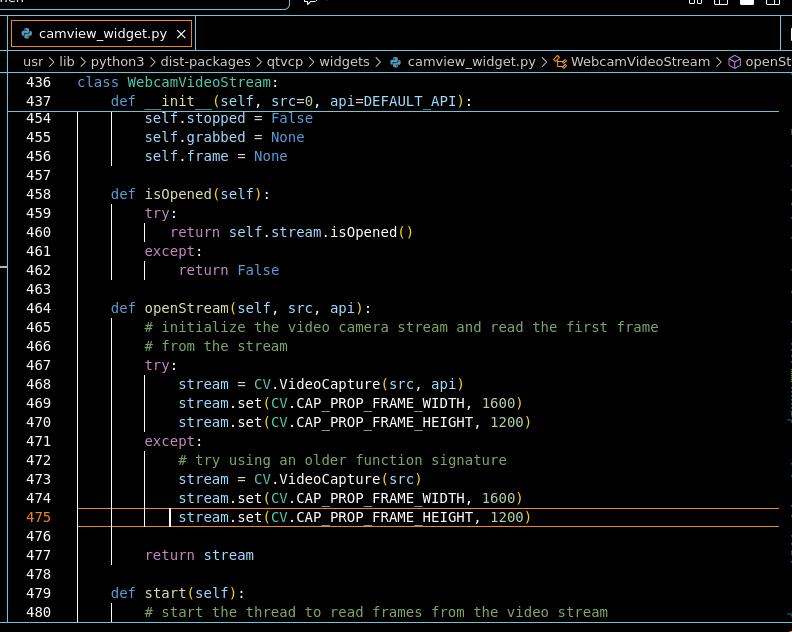792x632 pixels.
Task: Click the class symbol icon beside WebcamVideoStream
Action: tap(559, 62)
